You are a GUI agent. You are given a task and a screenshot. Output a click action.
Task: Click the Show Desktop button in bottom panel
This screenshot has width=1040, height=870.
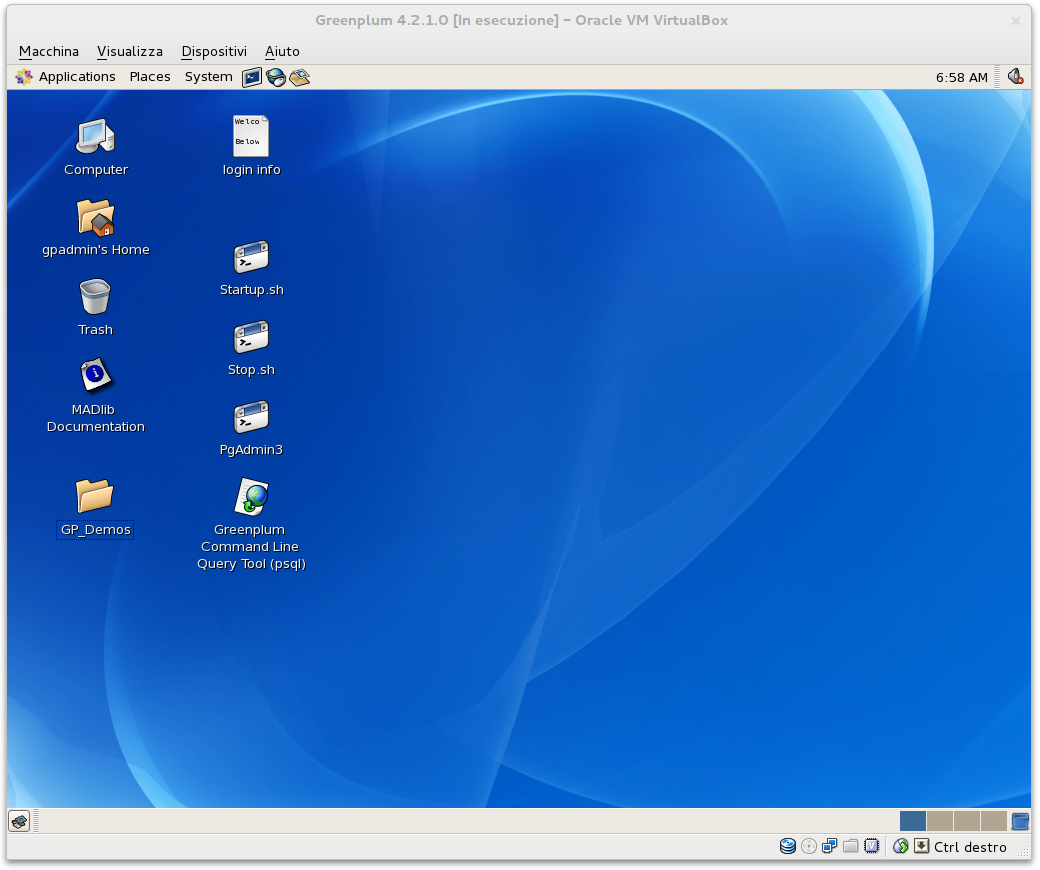coord(19,821)
